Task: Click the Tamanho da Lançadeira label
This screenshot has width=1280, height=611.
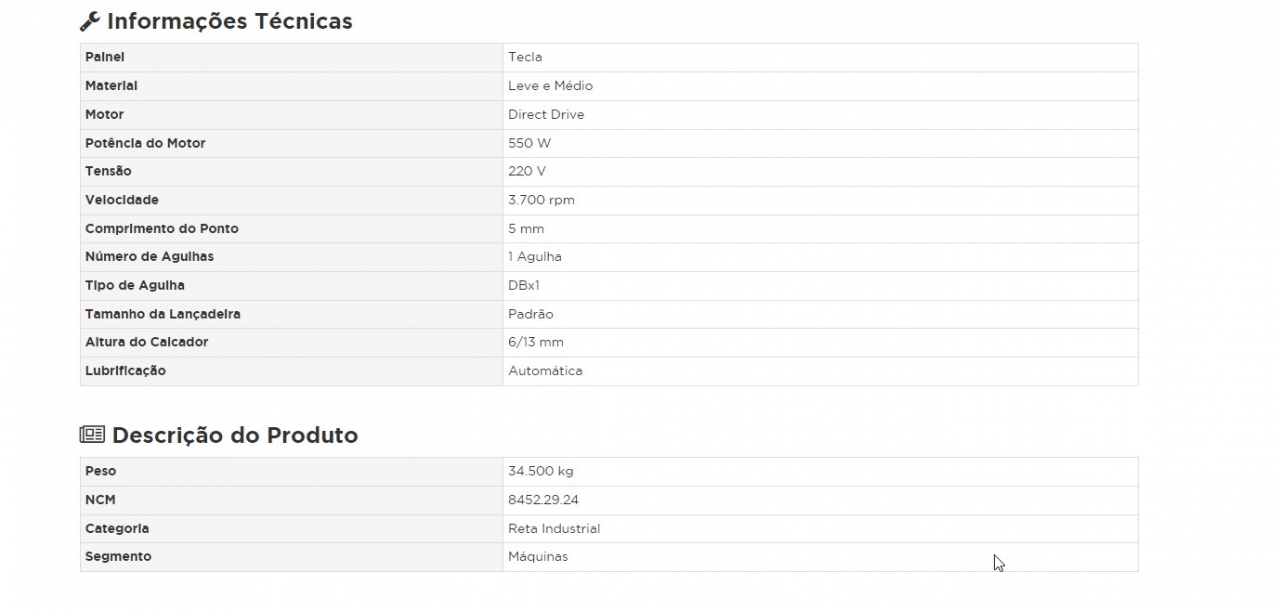Action: pos(163,314)
